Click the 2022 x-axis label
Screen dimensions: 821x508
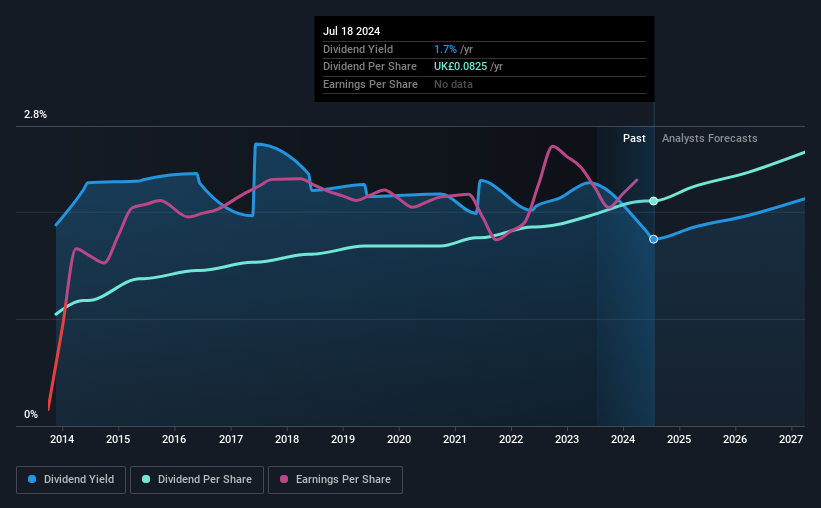tap(511, 439)
